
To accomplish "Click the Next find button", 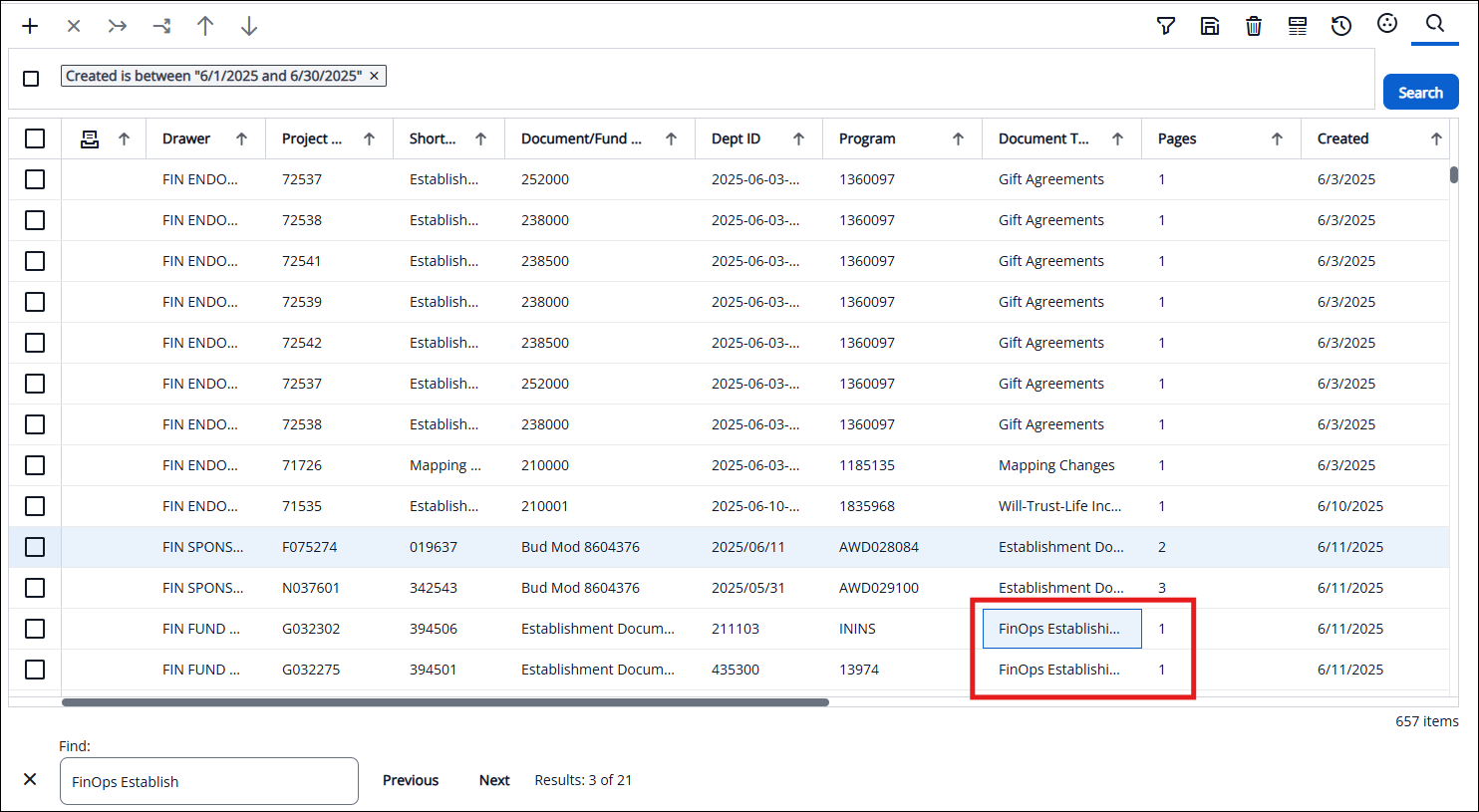I will pyautogui.click(x=494, y=780).
